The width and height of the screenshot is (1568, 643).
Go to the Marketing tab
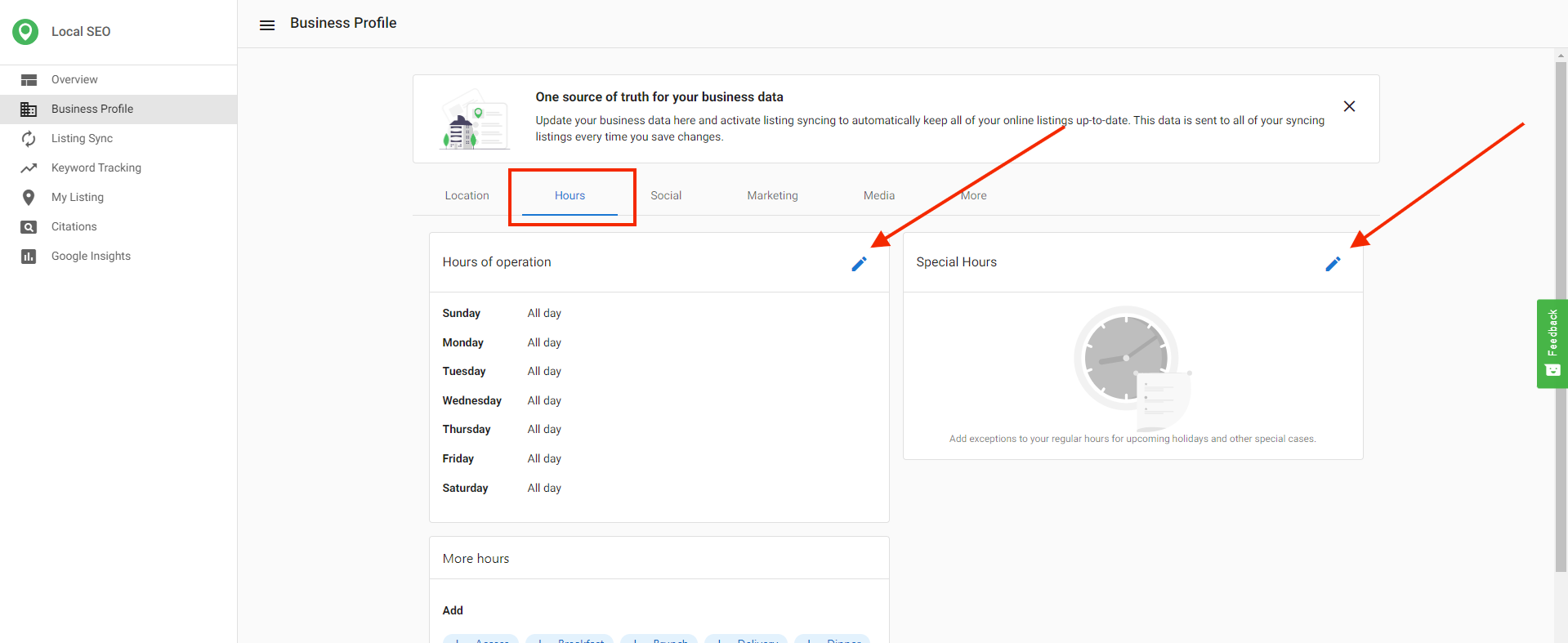click(x=772, y=196)
